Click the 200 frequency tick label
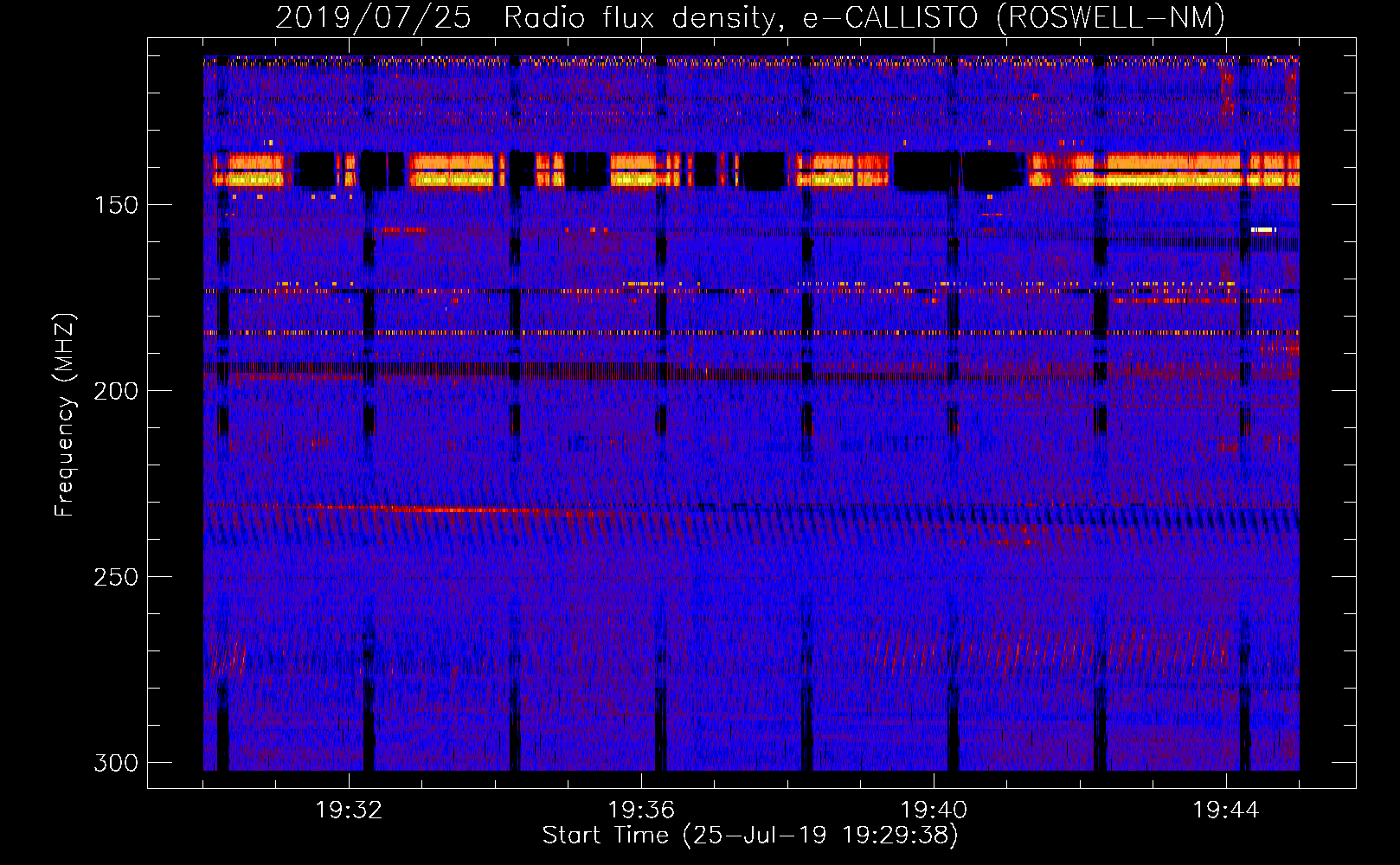 [x=116, y=391]
